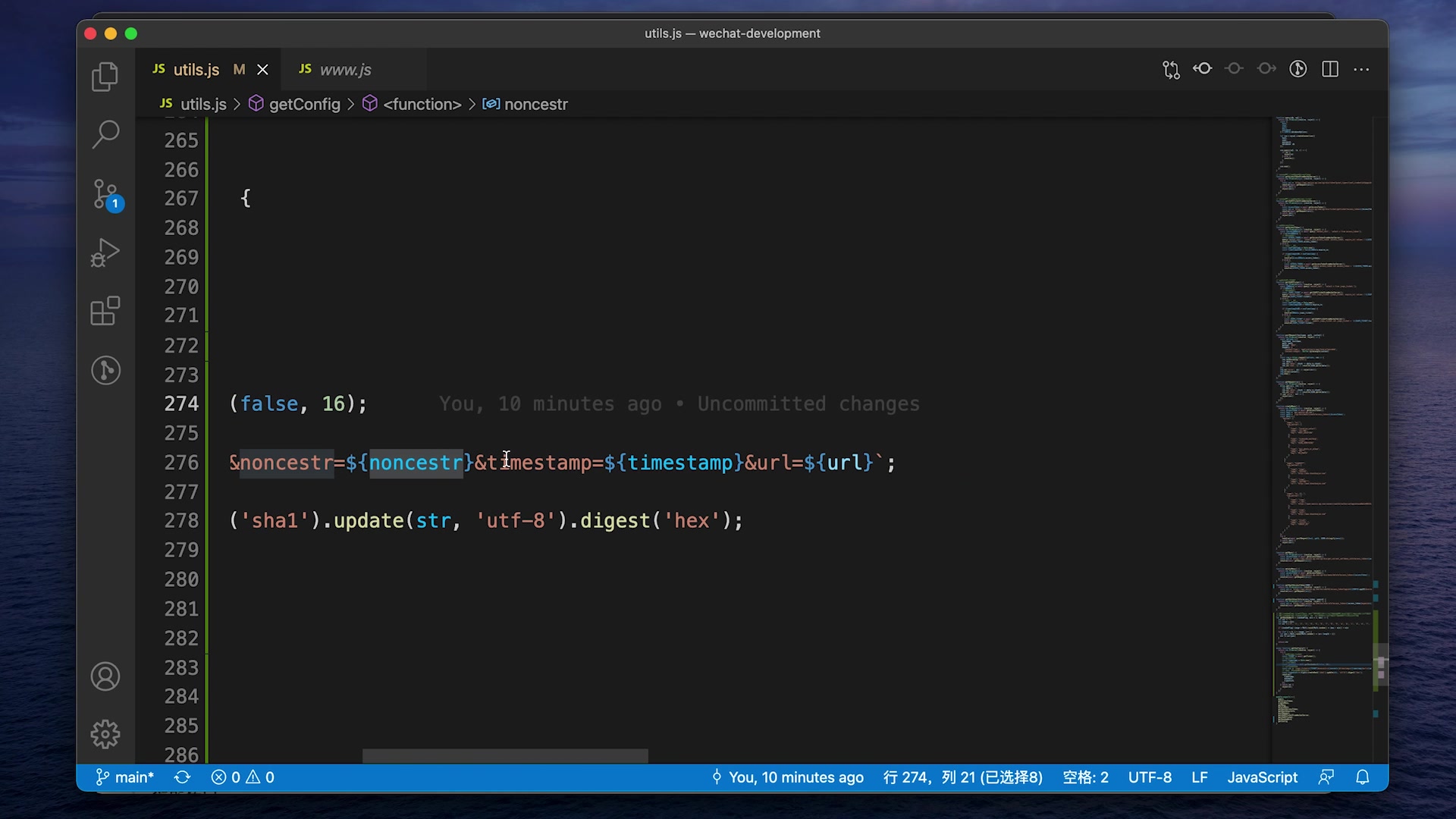1456x819 pixels.
Task: Click the GitLens commit graph toolbar icon
Action: click(x=1298, y=69)
